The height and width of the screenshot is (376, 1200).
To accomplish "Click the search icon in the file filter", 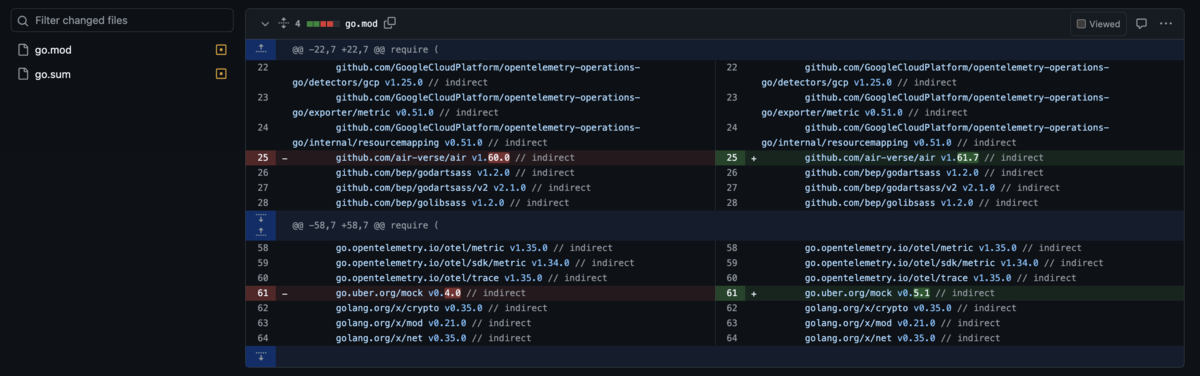I will pos(23,20).
